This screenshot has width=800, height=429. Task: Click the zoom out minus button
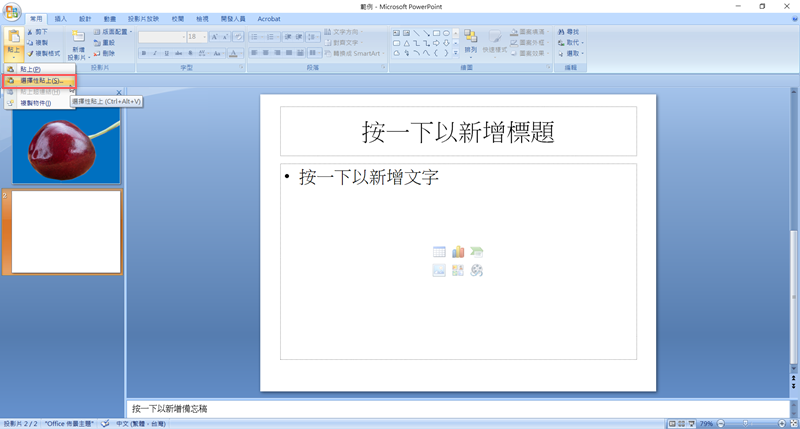coord(721,423)
